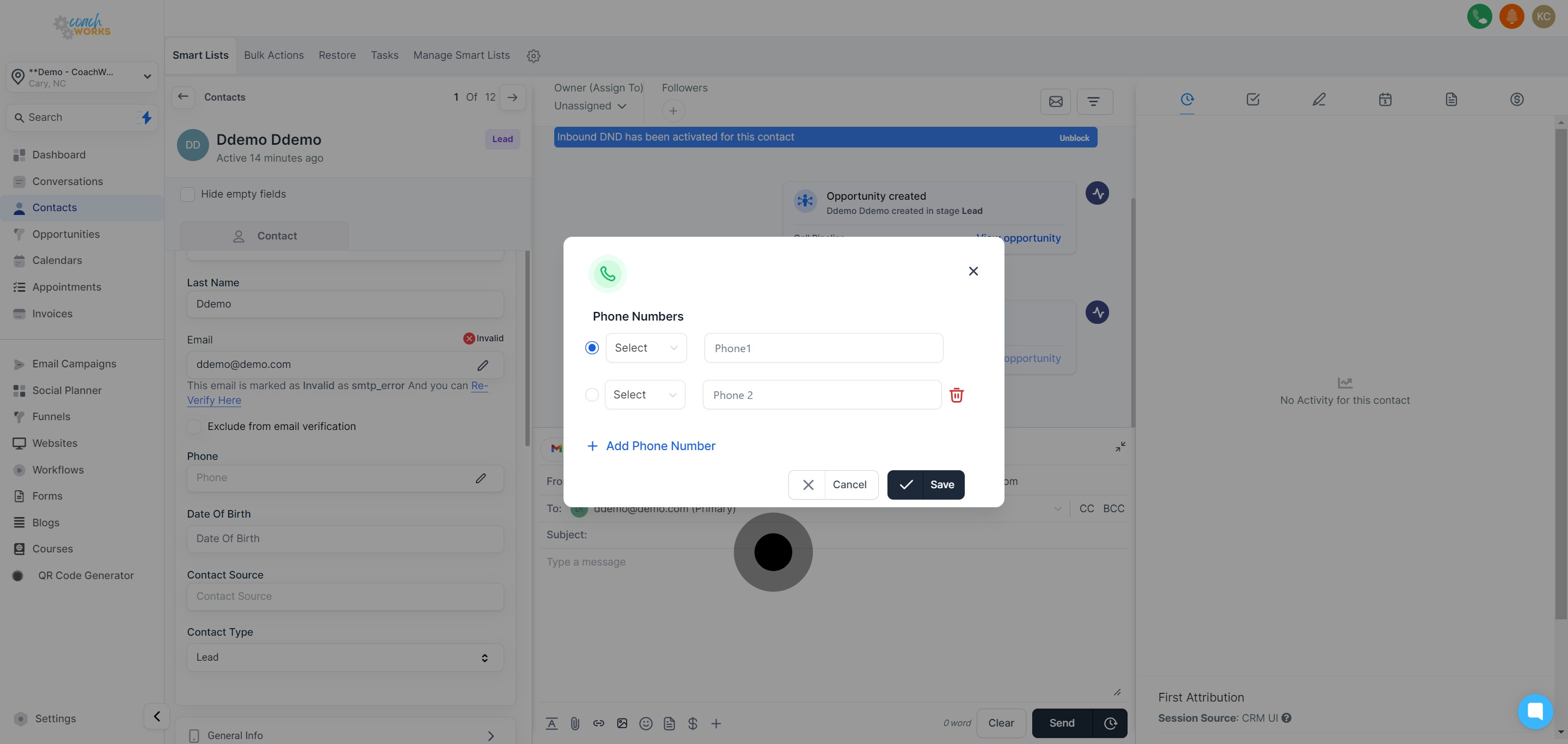
Task: Check the Hide empty fields checkbox
Action: point(187,194)
